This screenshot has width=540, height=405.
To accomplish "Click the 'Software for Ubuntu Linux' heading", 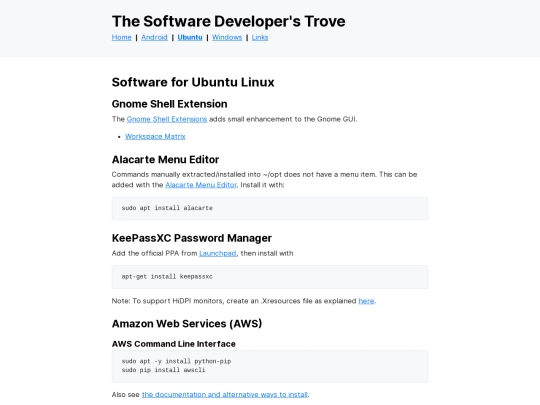I will pos(193,82).
